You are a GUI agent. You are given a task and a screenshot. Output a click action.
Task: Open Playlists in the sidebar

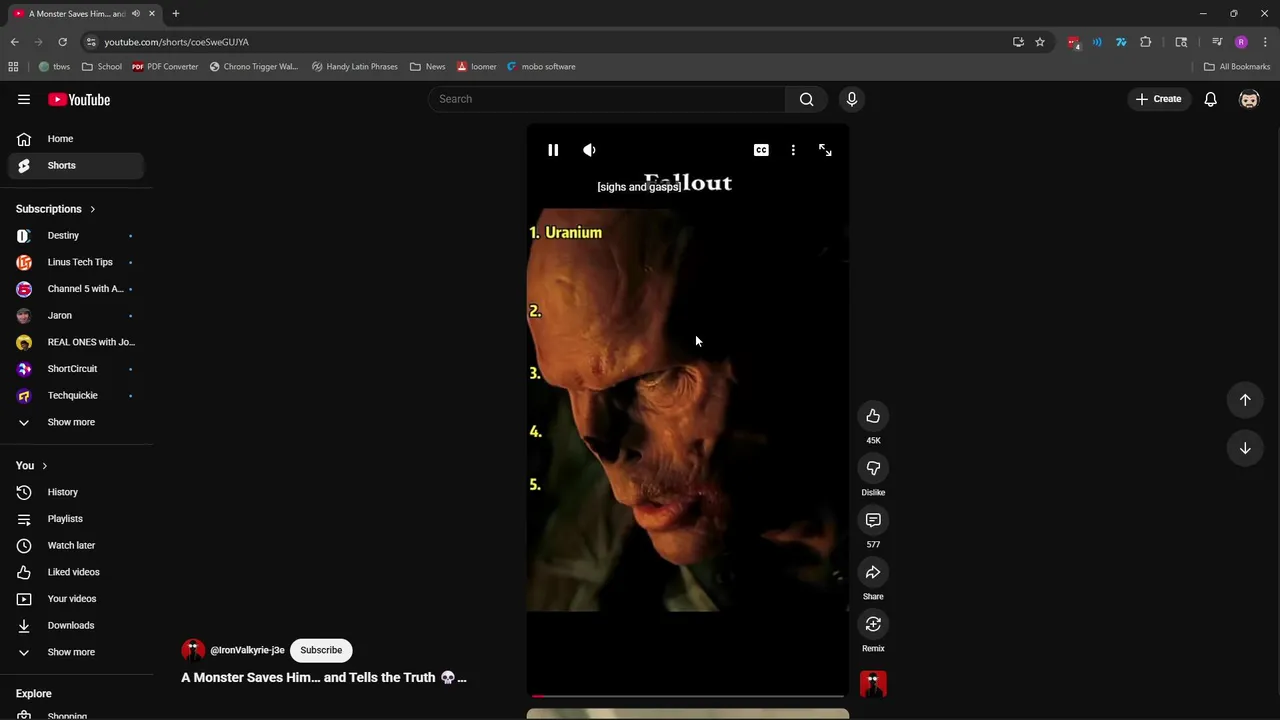click(76, 519)
